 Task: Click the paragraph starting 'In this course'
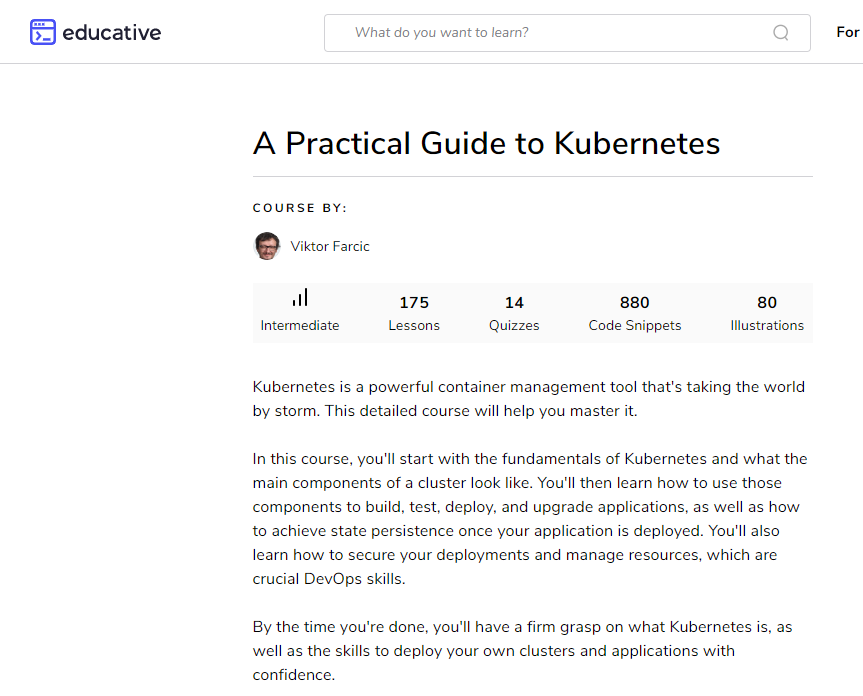[x=529, y=519]
